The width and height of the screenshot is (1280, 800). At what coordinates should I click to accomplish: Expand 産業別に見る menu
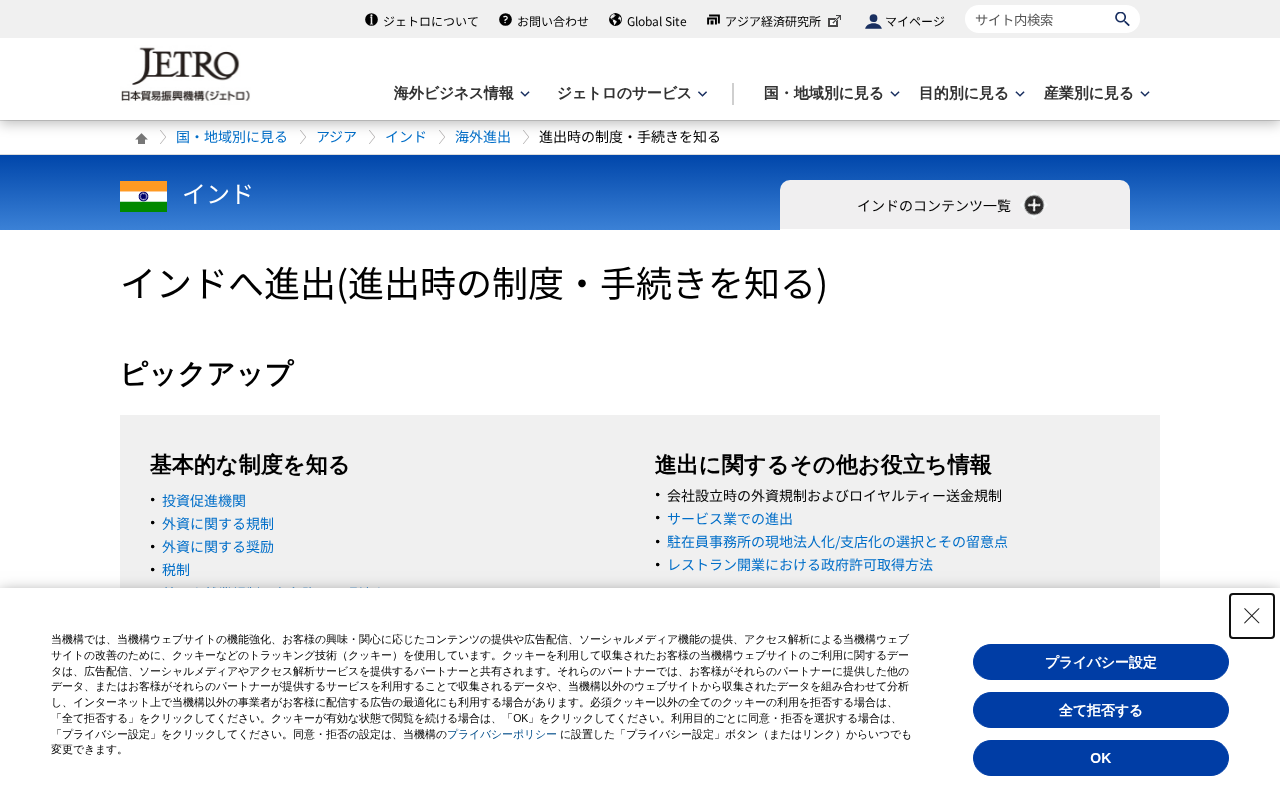(1097, 93)
